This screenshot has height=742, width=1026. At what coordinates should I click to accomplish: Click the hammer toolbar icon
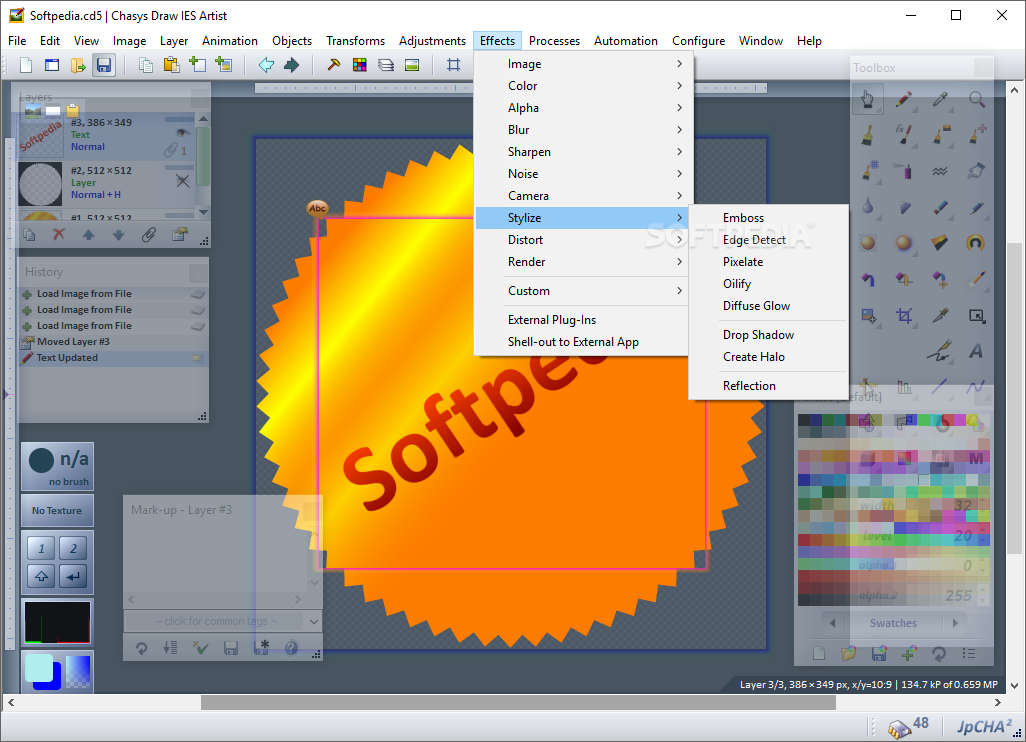point(334,65)
